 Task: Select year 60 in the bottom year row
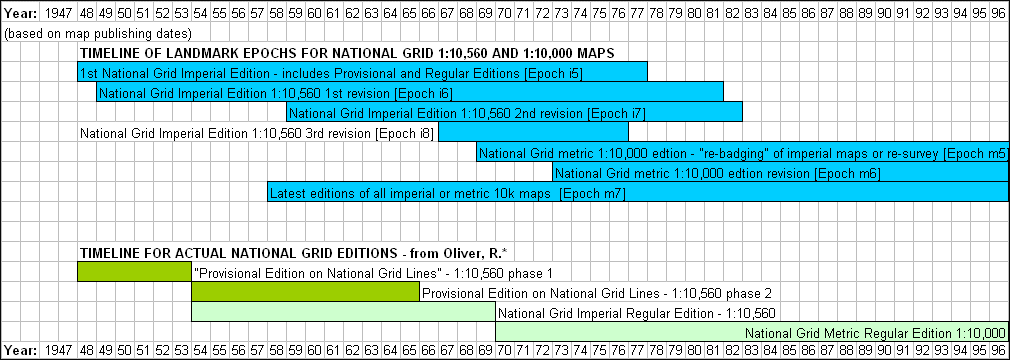coord(315,351)
